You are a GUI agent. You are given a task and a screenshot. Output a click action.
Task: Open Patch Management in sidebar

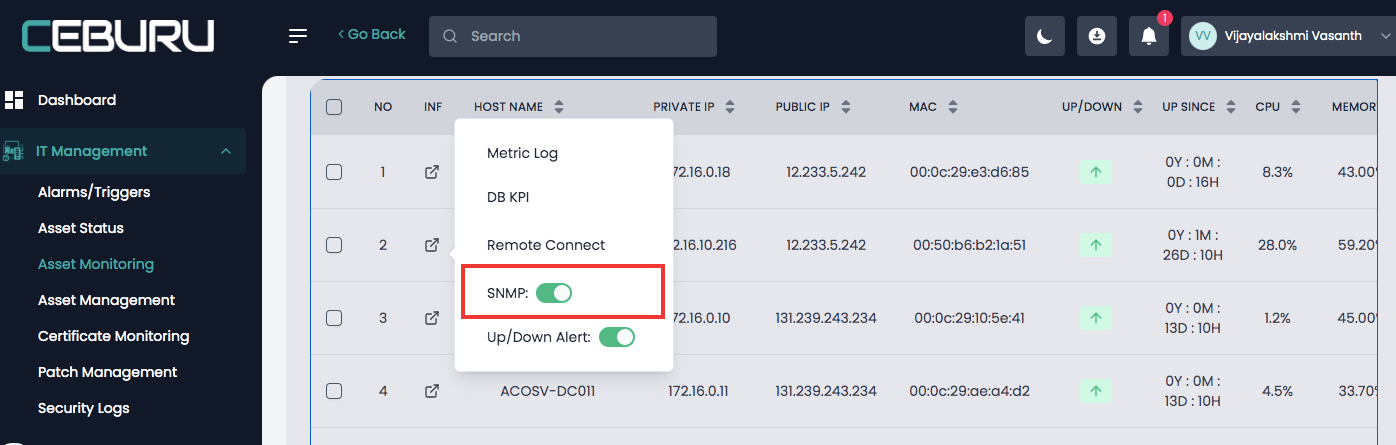(x=108, y=372)
